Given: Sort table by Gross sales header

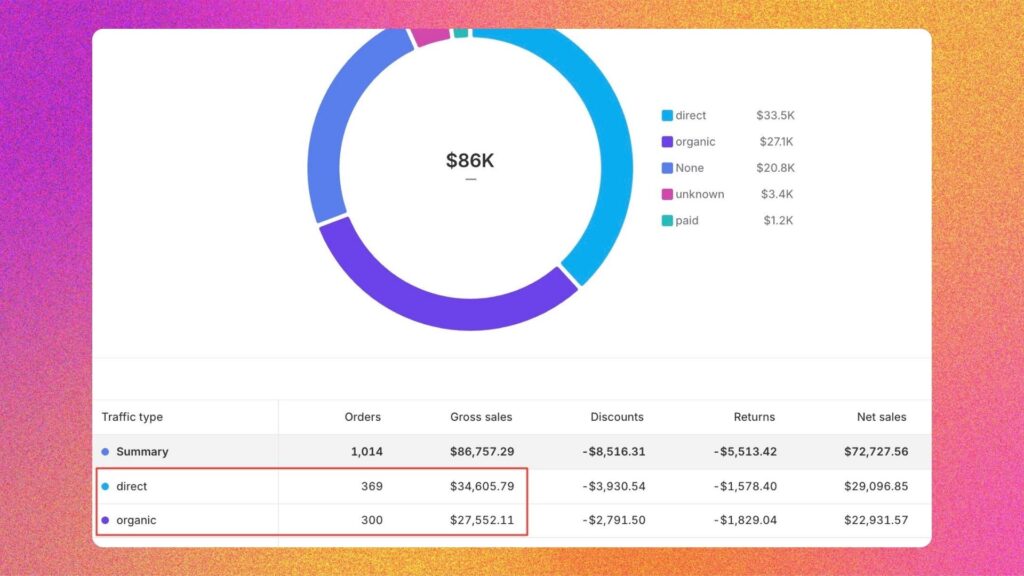Looking at the screenshot, I should [x=481, y=417].
